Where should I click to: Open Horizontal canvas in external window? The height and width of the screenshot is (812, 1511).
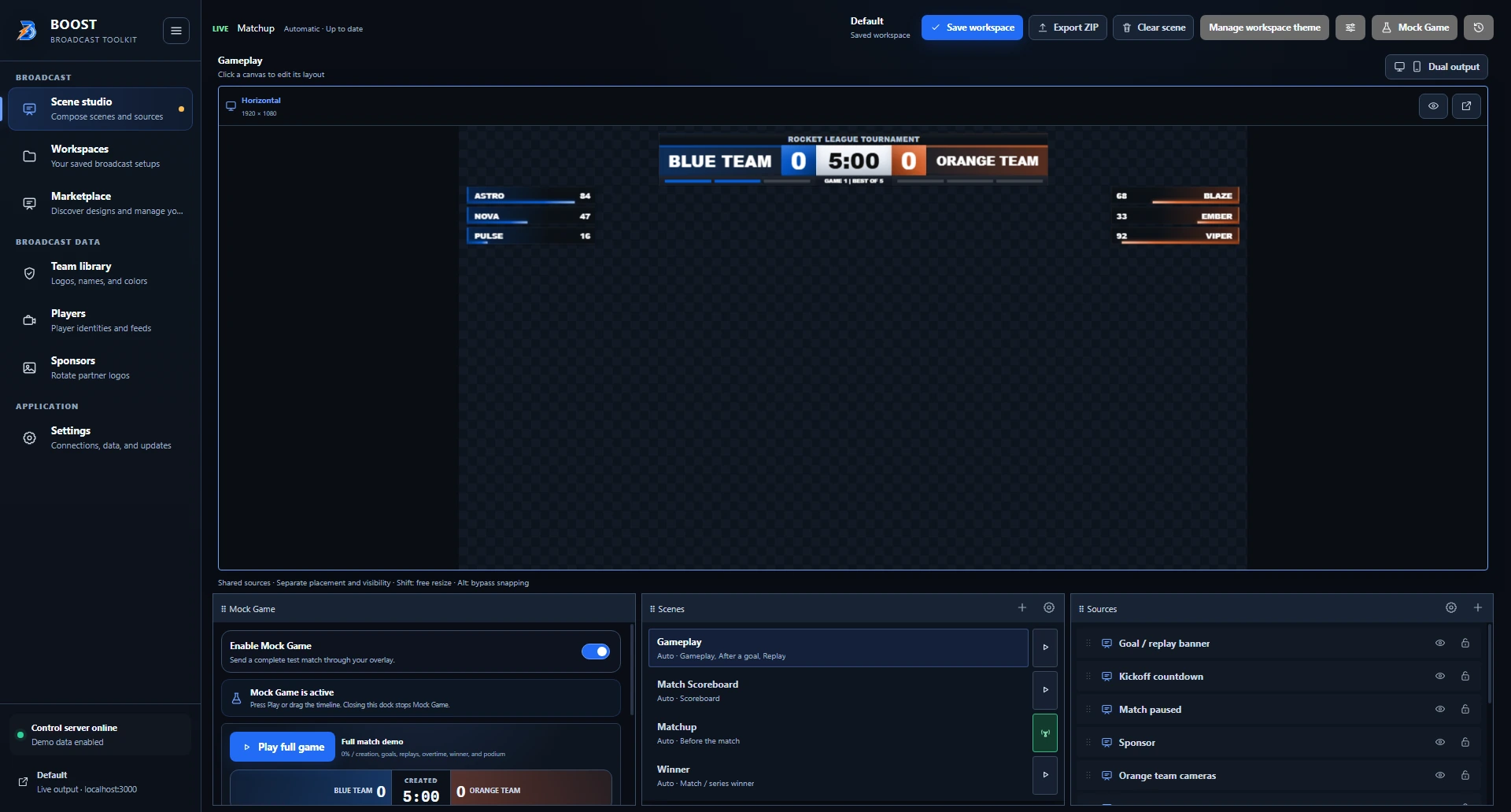1466,106
